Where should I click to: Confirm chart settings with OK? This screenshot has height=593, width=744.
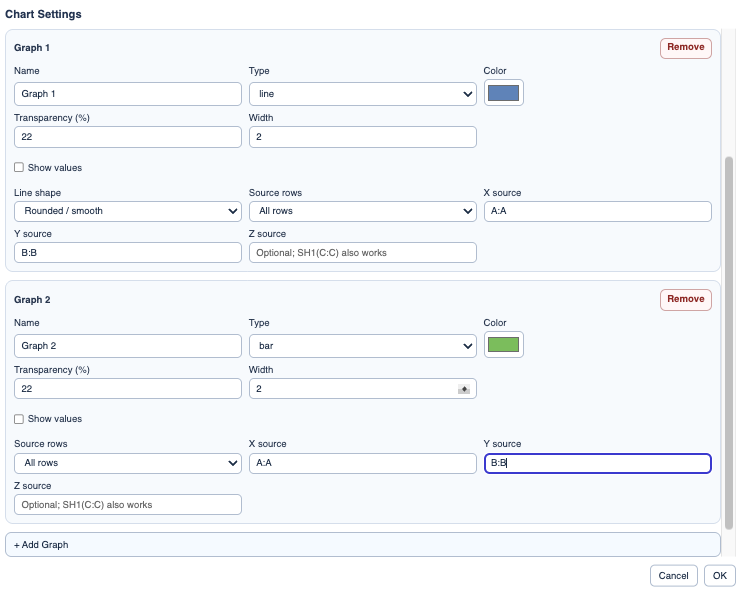click(x=719, y=575)
